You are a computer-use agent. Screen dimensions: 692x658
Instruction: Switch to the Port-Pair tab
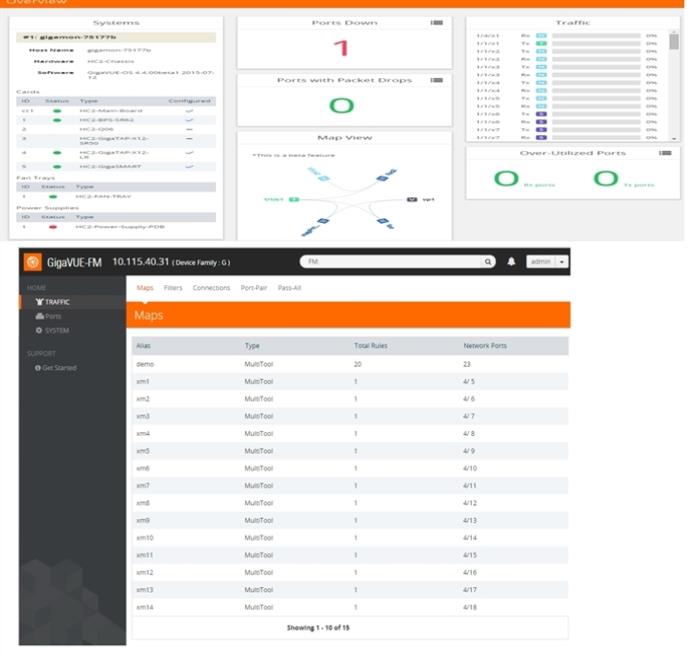click(x=254, y=288)
